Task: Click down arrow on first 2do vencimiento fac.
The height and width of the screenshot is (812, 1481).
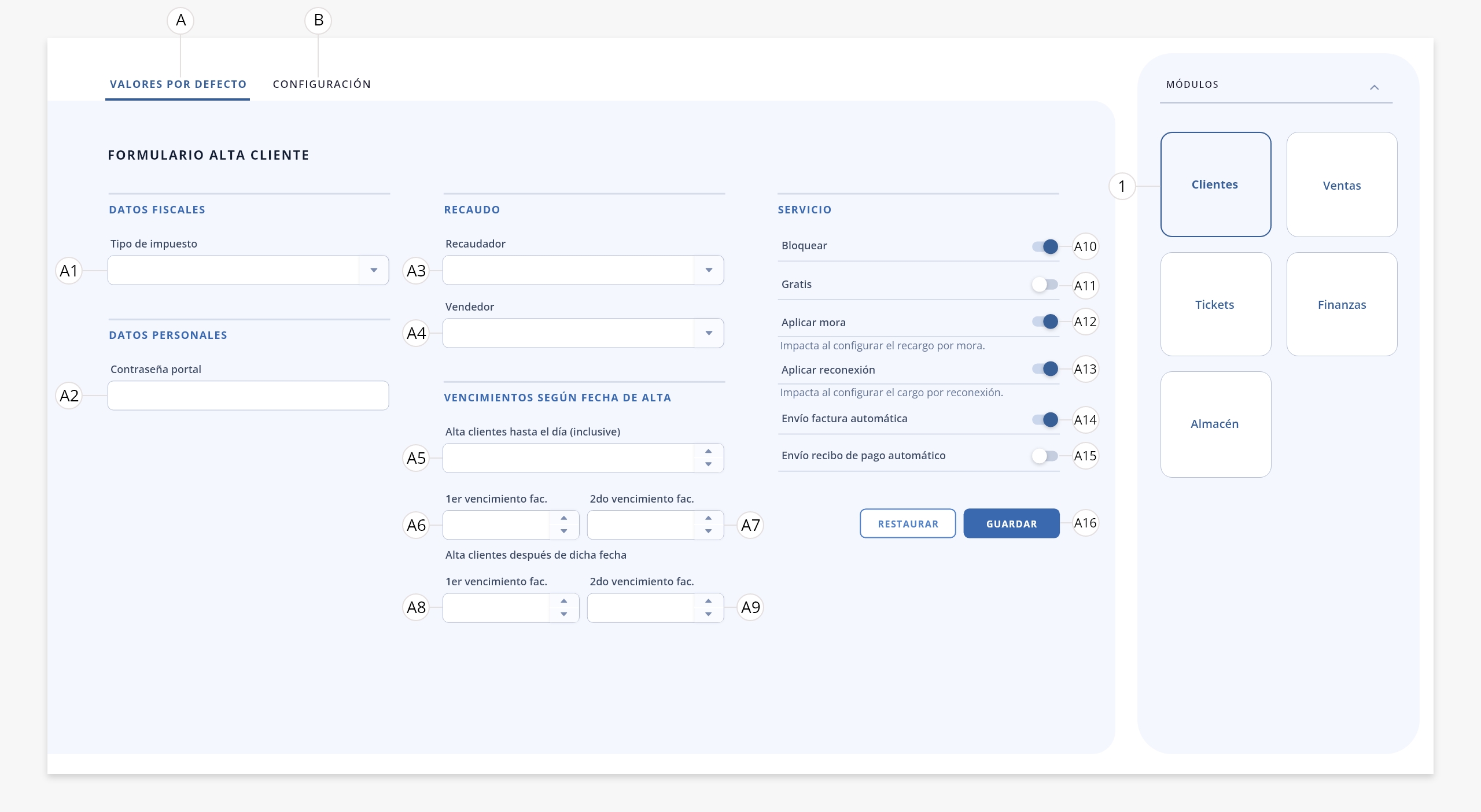Action: pos(708,532)
